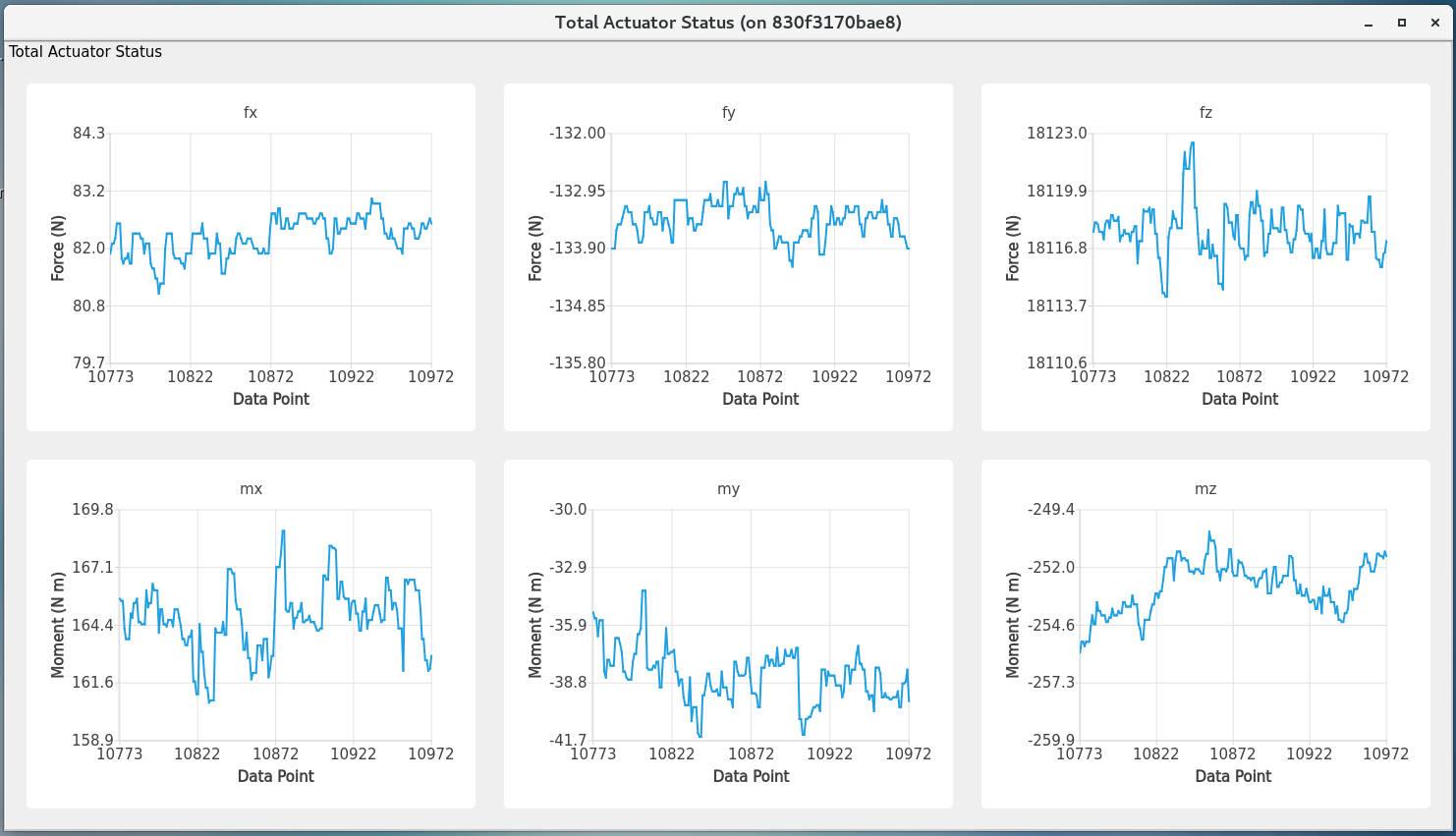
Task: Click the fz chart title
Action: [x=1205, y=113]
